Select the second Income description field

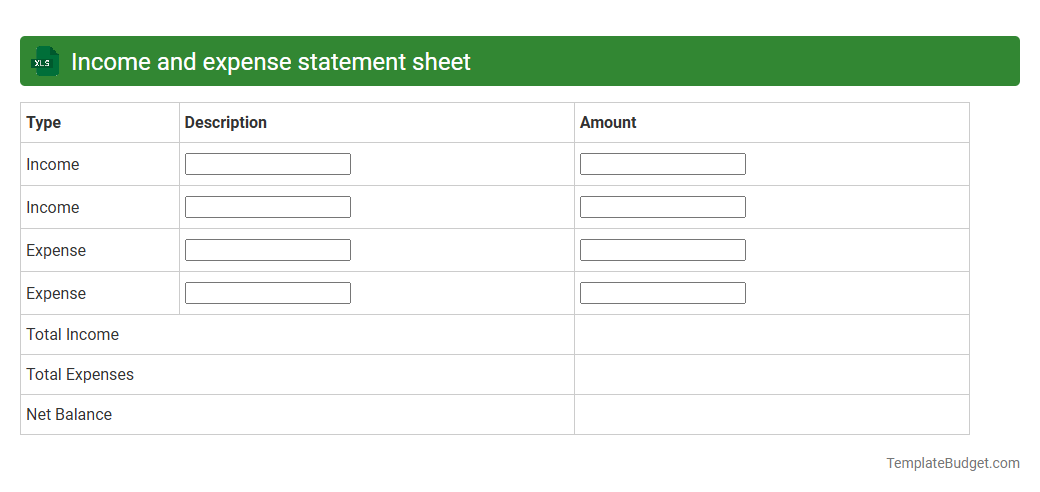[x=268, y=207]
